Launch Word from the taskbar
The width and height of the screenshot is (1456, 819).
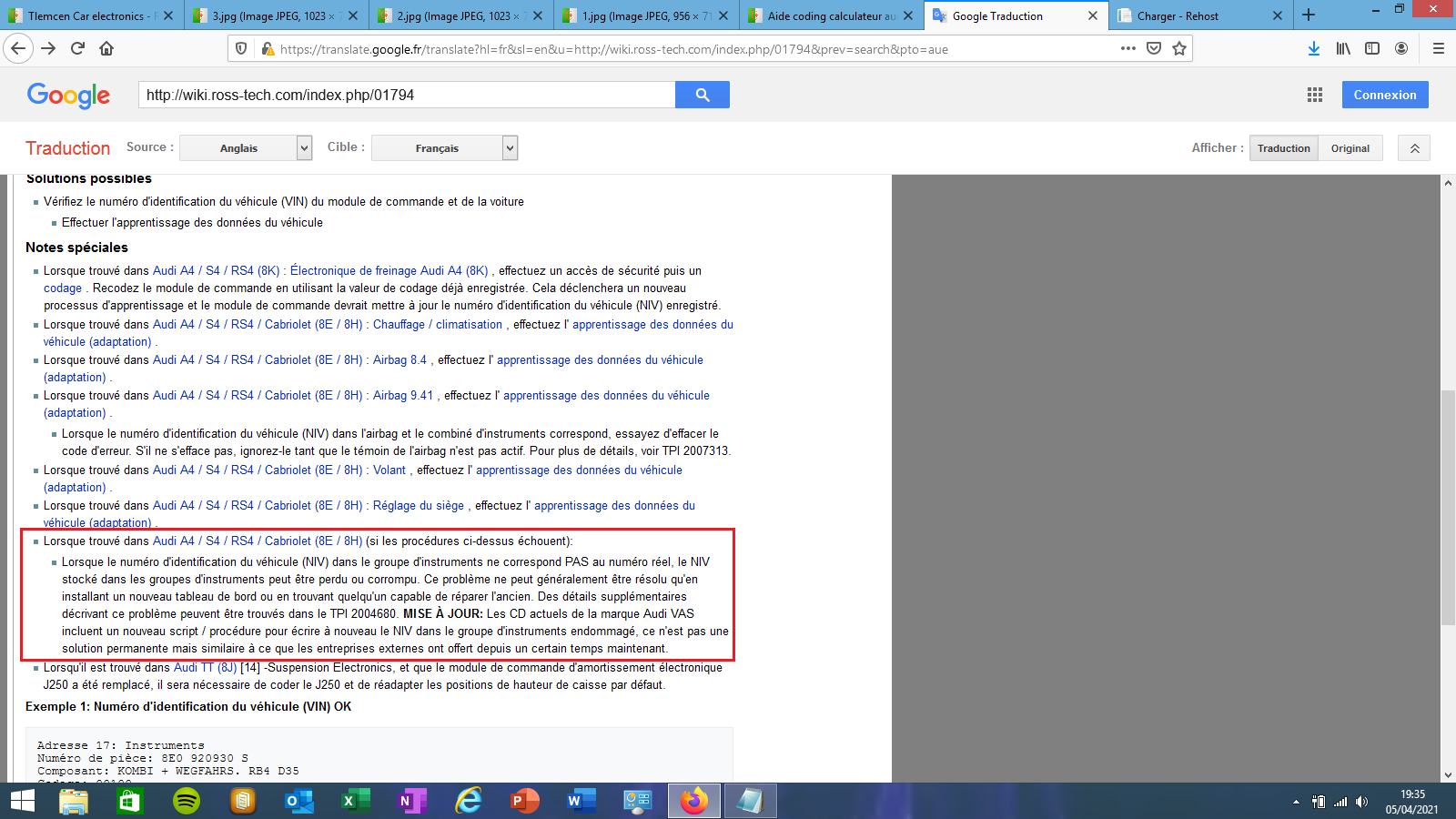tap(580, 801)
